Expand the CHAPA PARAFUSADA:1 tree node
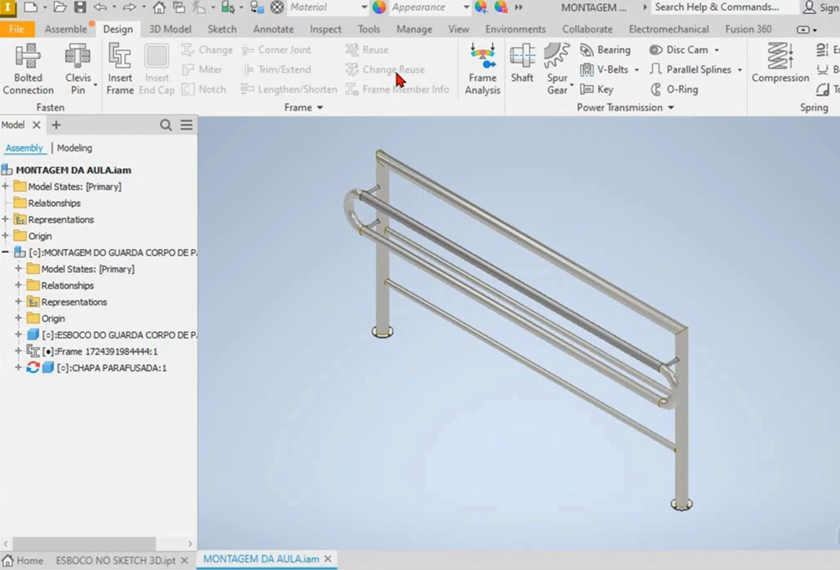Screen dimensions: 840x570 point(18,368)
